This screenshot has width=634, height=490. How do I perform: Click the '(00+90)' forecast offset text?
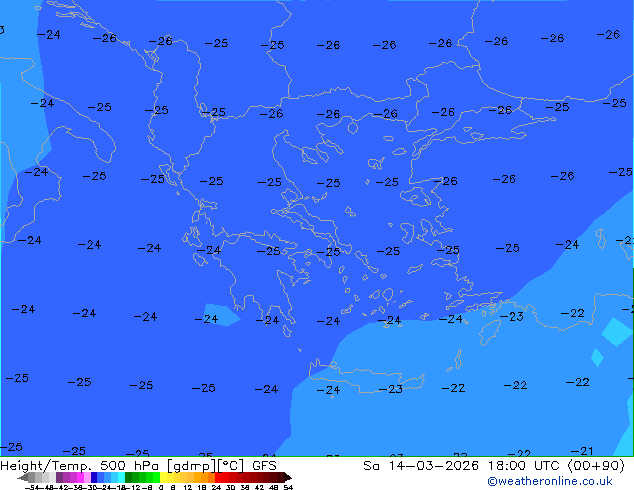coord(596,466)
